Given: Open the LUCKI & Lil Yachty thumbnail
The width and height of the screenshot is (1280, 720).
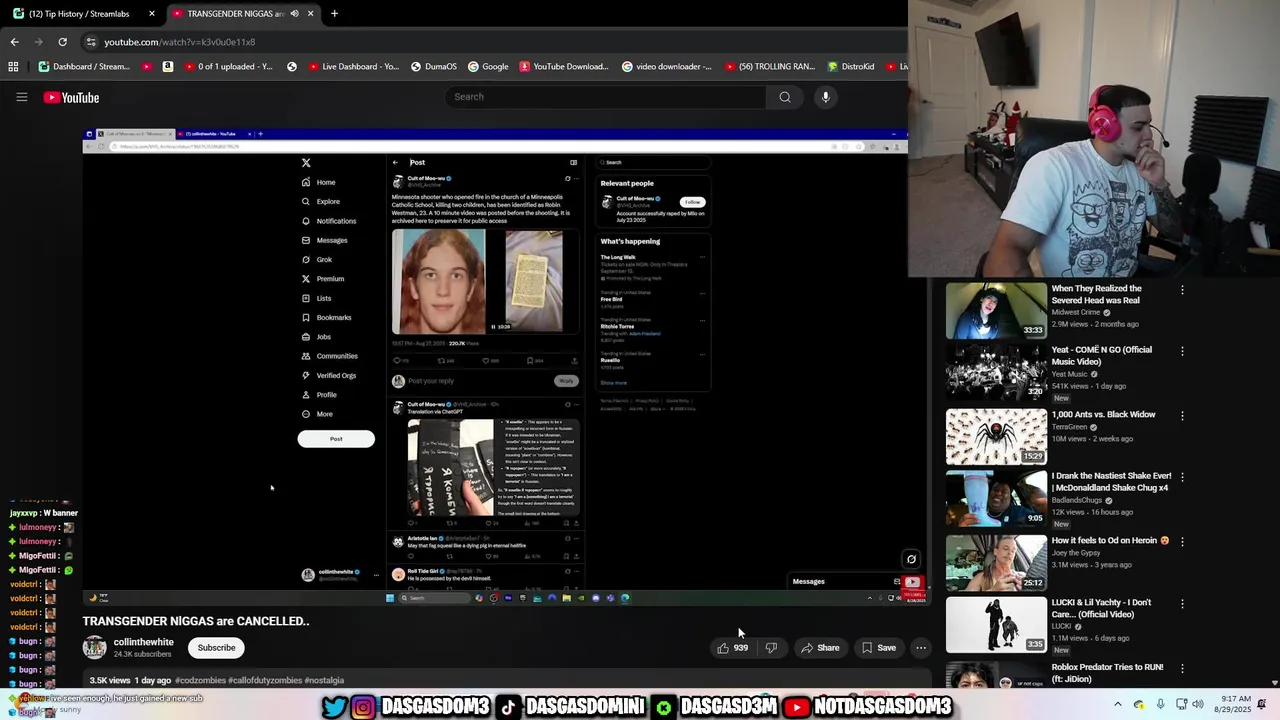Looking at the screenshot, I should click(x=996, y=624).
